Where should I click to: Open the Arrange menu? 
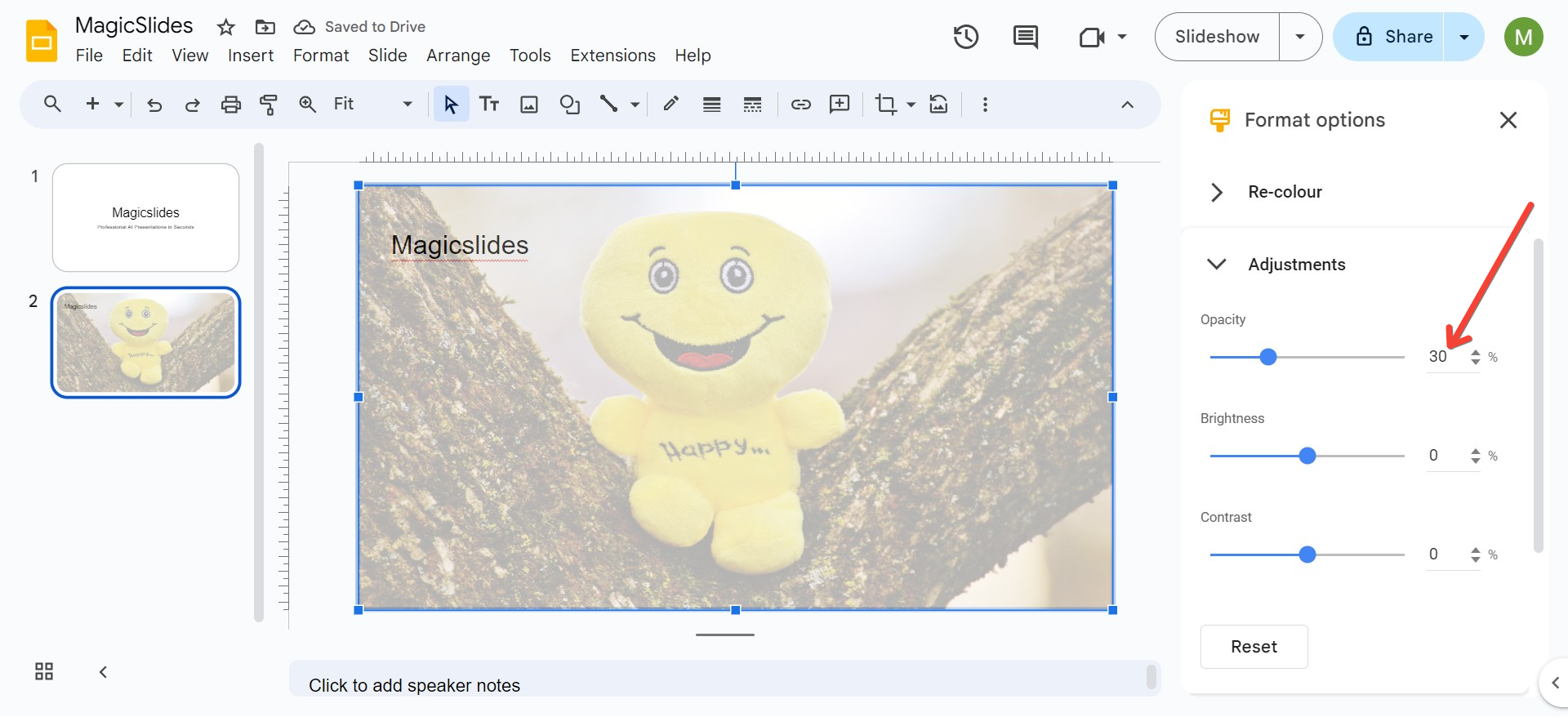click(x=457, y=56)
